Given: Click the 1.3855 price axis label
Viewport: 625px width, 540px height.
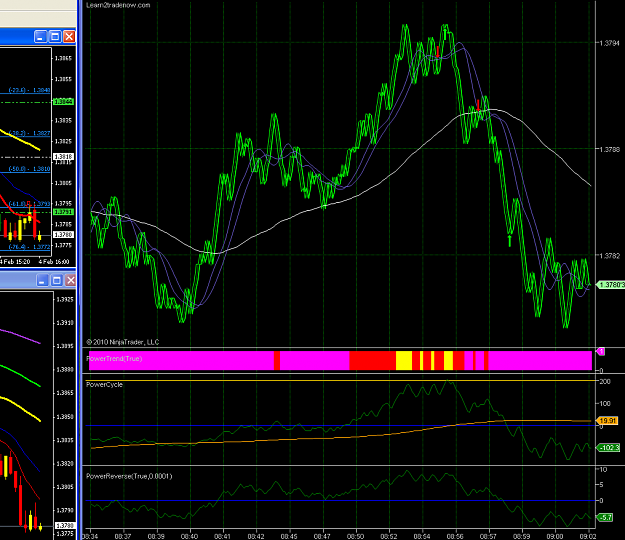Looking at the screenshot, I should tap(63, 79).
